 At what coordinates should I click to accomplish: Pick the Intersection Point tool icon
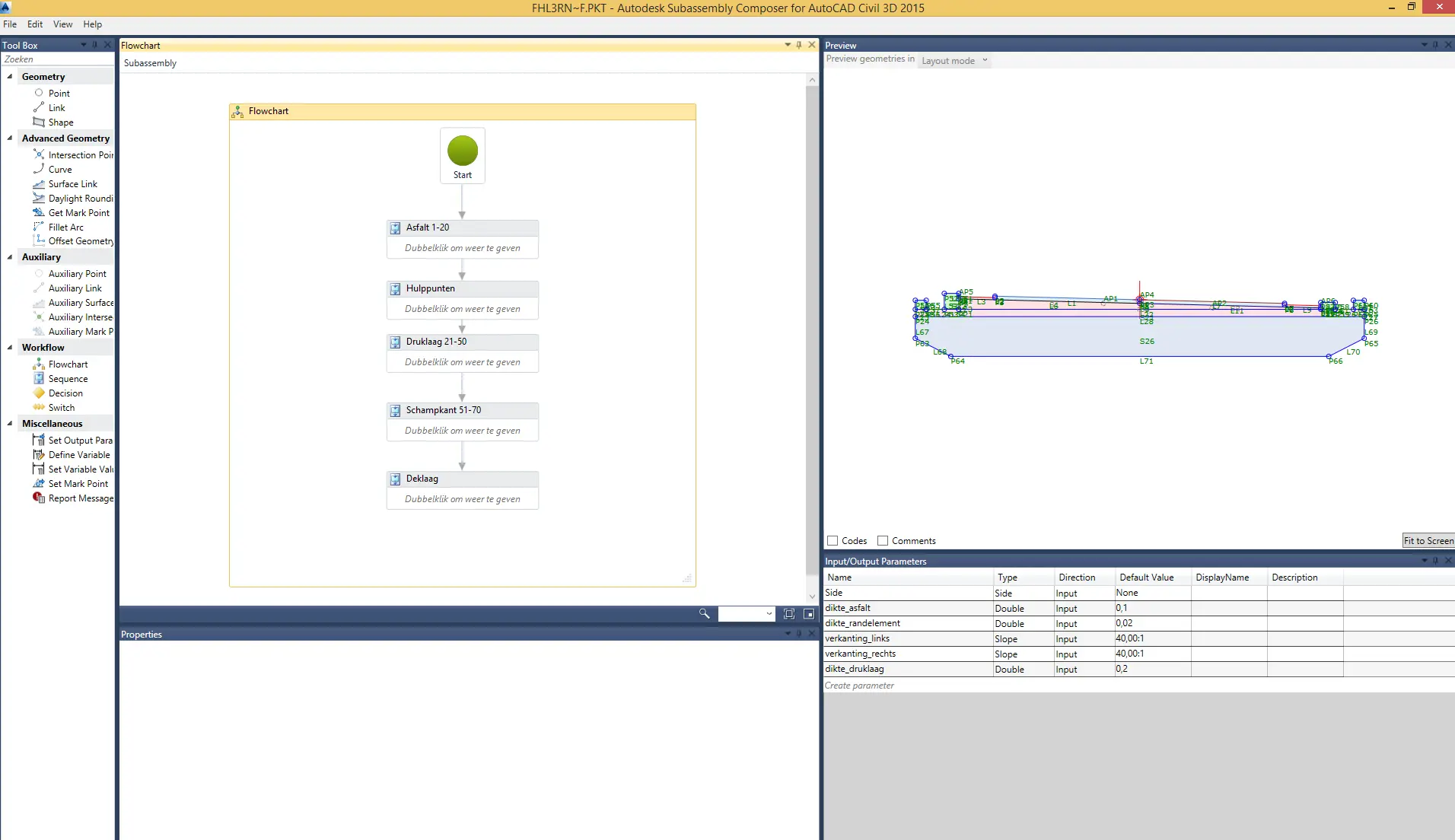[x=39, y=154]
